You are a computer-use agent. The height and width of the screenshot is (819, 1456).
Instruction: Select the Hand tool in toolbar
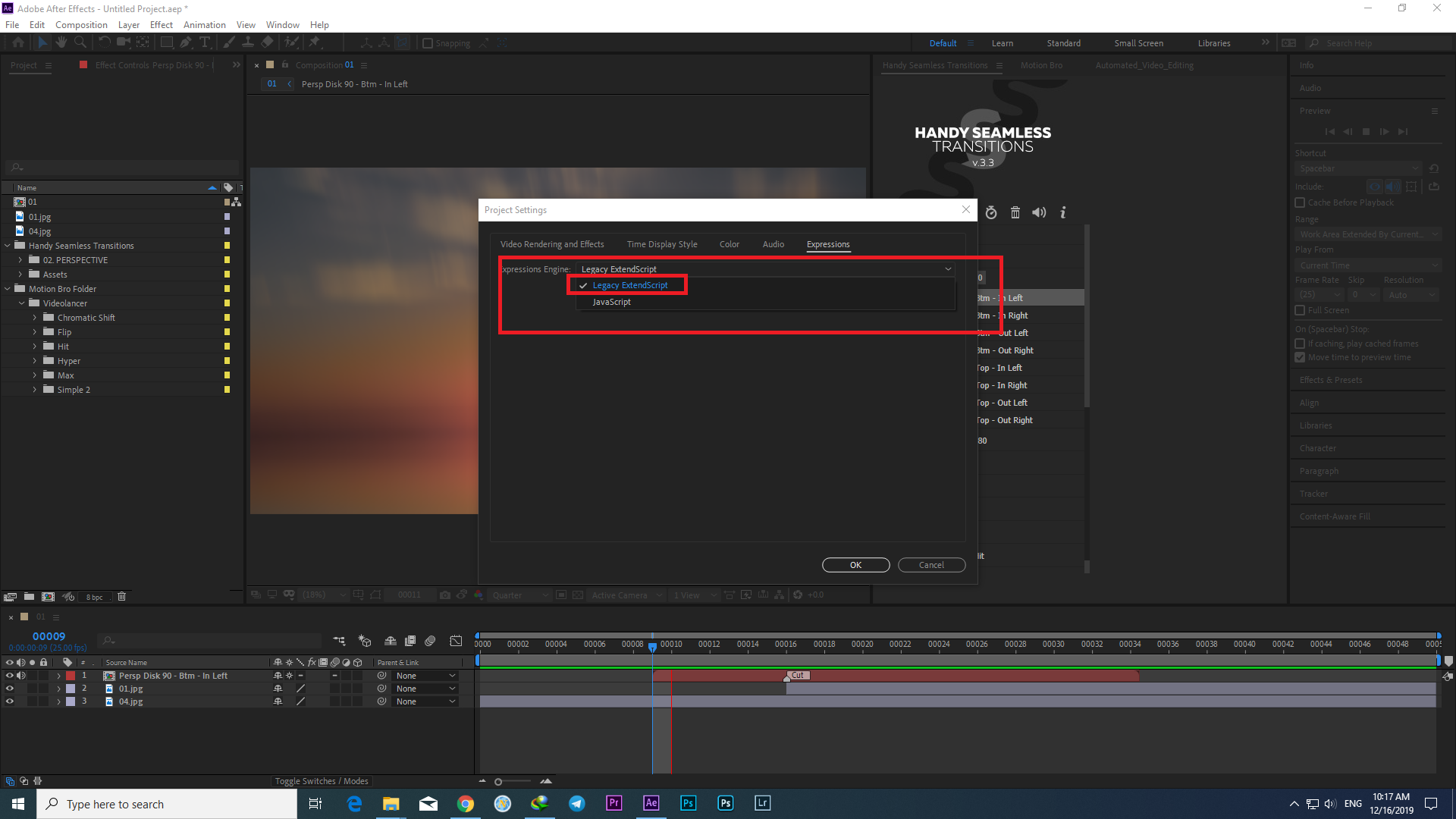(x=61, y=42)
